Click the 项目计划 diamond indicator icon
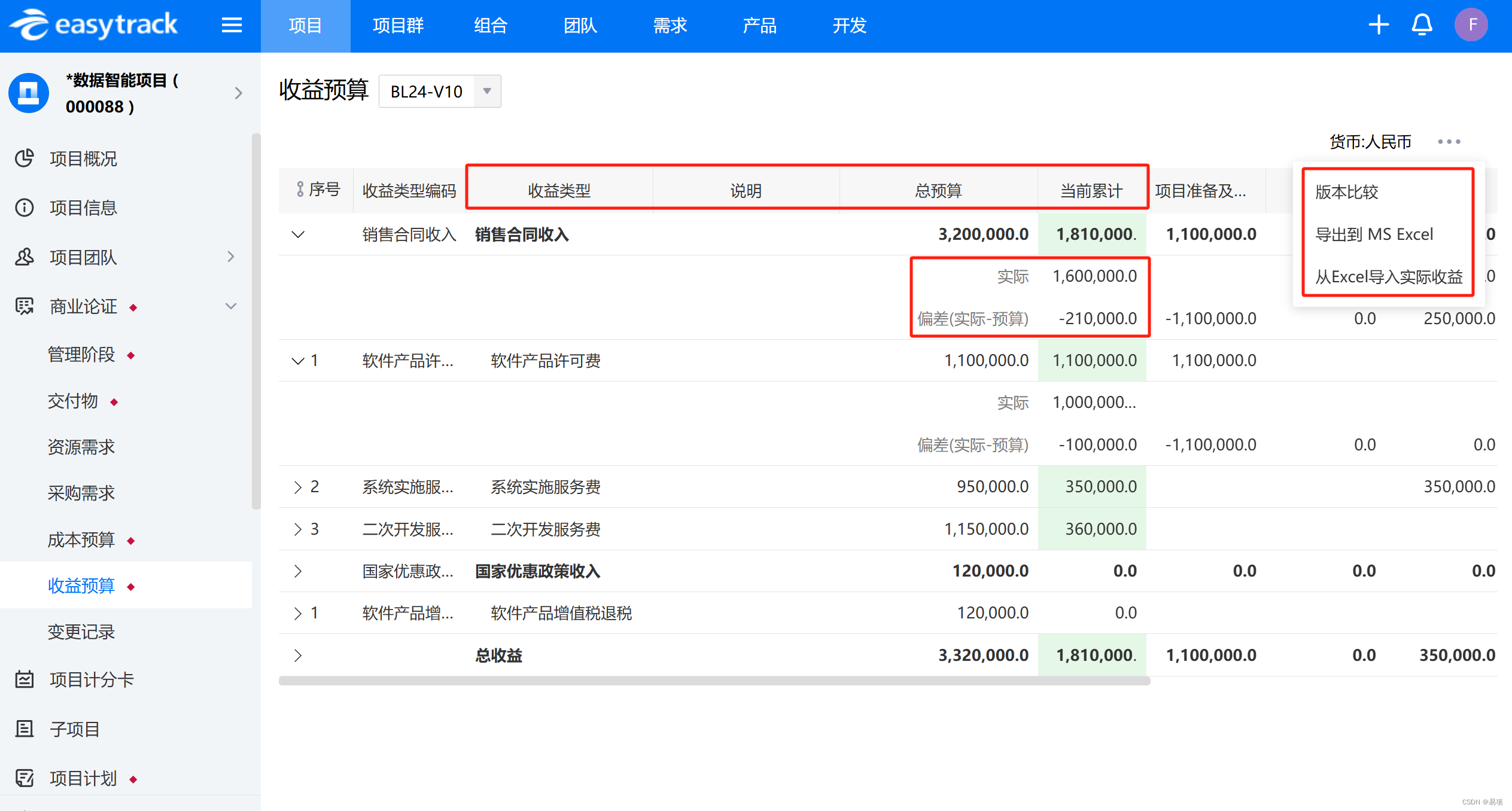 (131, 784)
